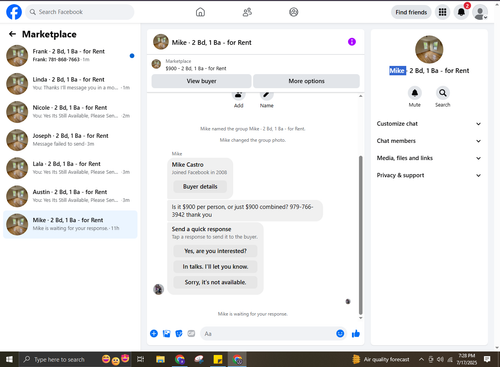Open the account profile menu

click(480, 12)
